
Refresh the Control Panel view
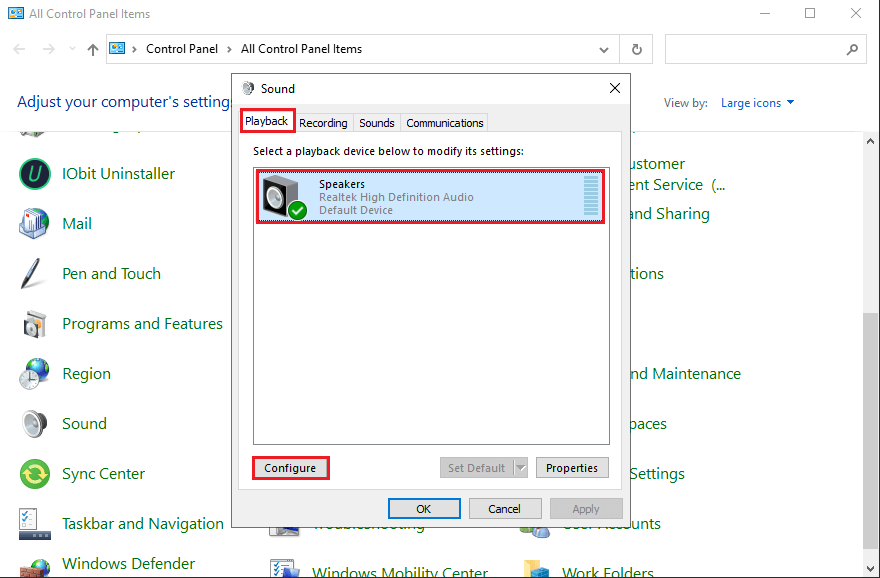pyautogui.click(x=636, y=49)
